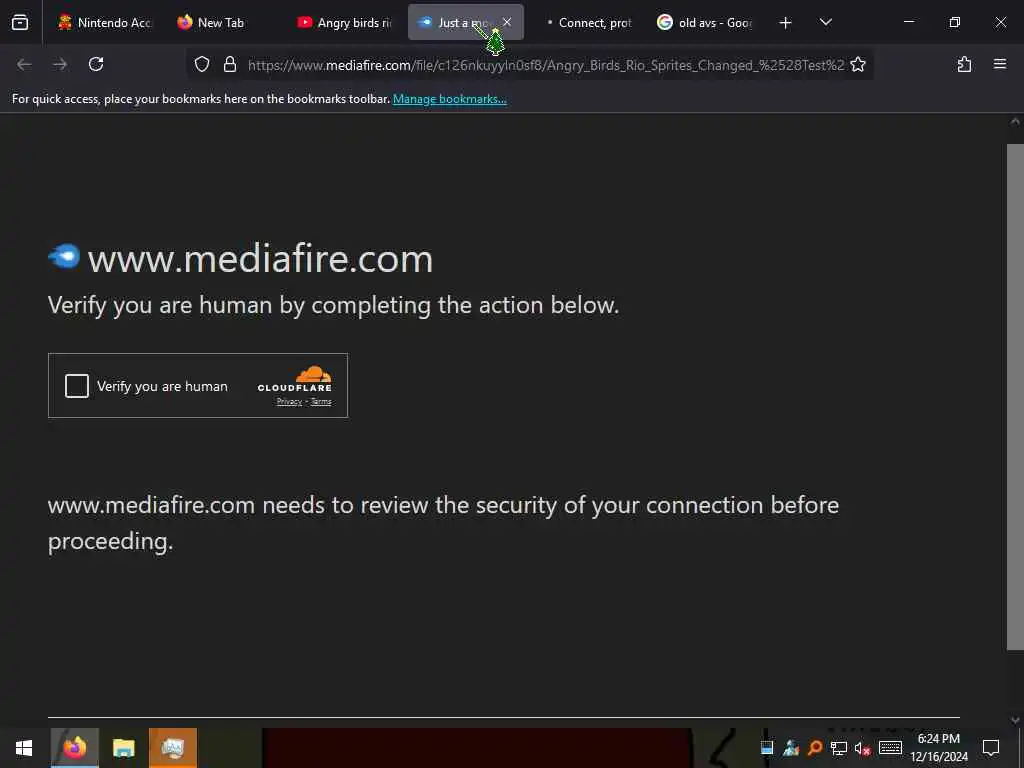Reload the current page
Screen dimensions: 1024x768
[96, 64]
